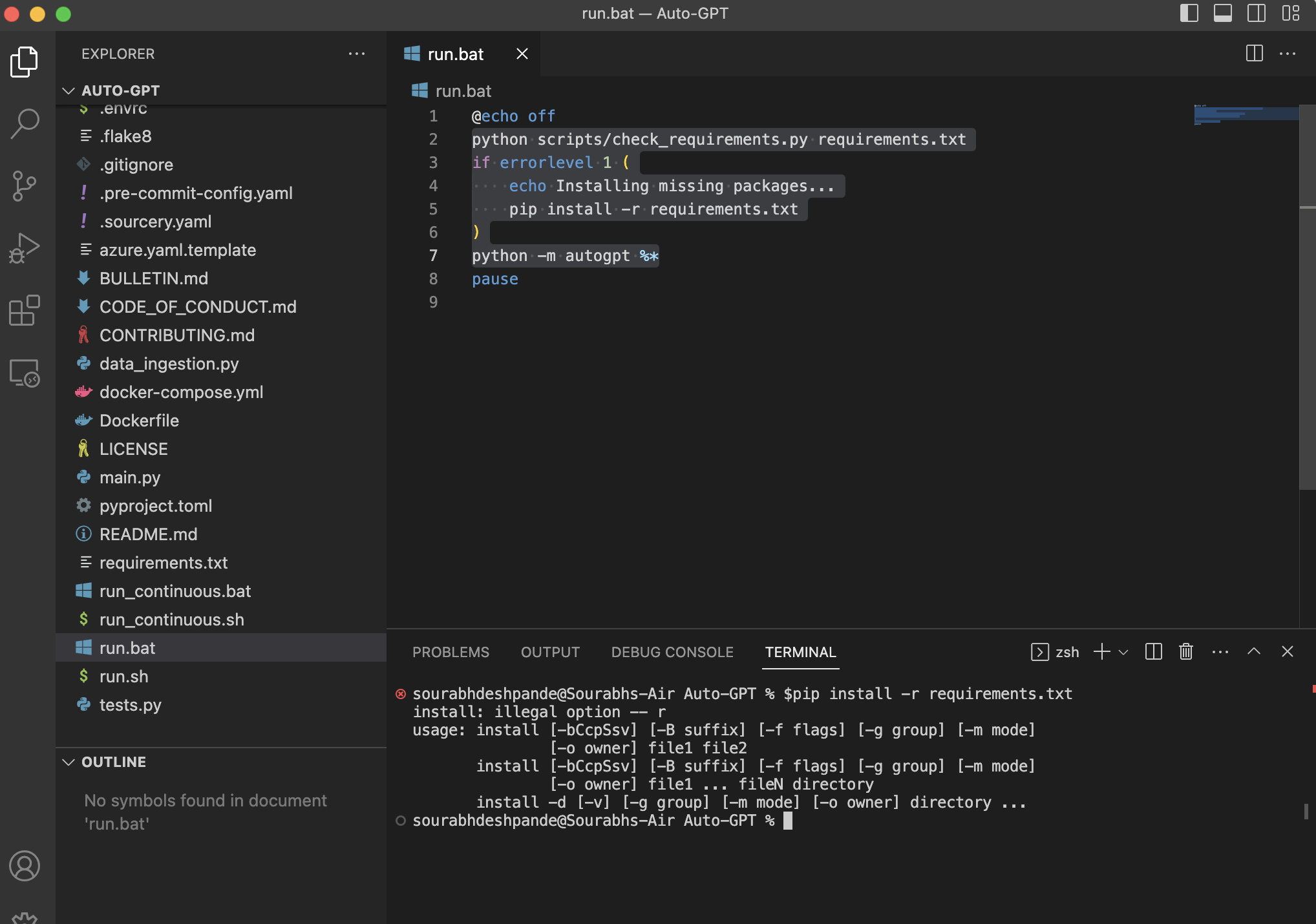Open the new terminal launch profile dropdown
Image resolution: width=1316 pixels, height=924 pixels.
pos(1123,652)
